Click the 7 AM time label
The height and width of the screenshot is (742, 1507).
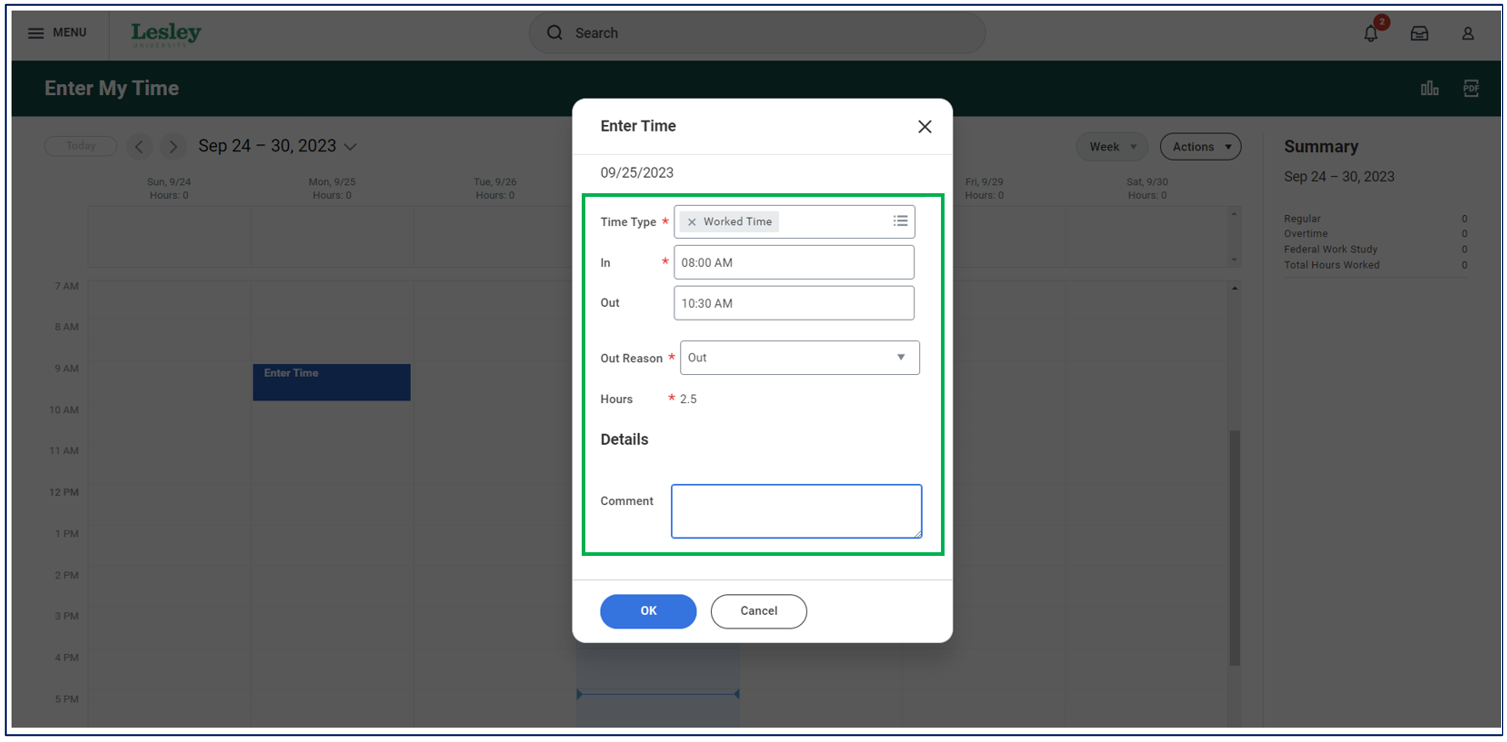[66, 286]
